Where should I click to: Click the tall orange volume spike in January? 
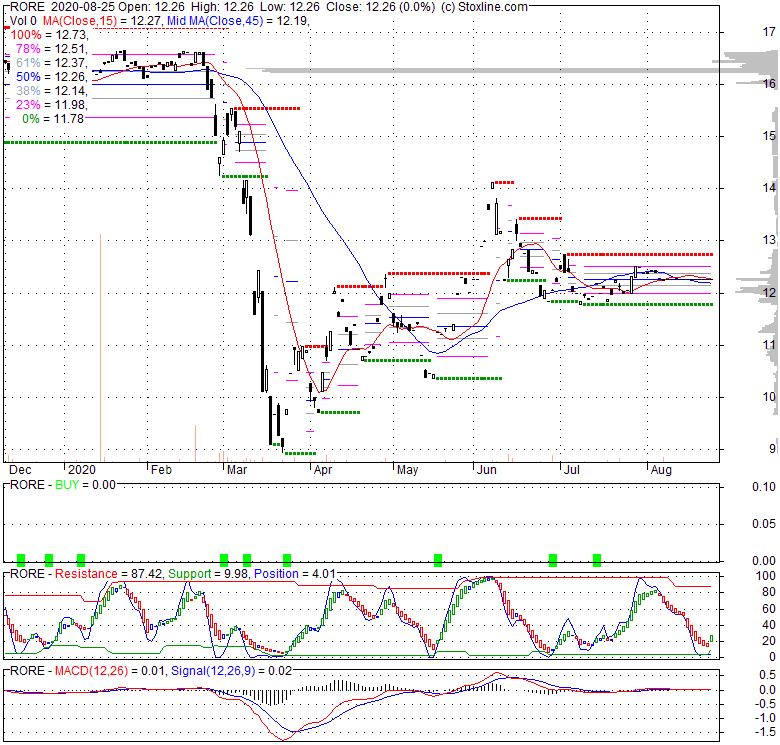[x=100, y=348]
